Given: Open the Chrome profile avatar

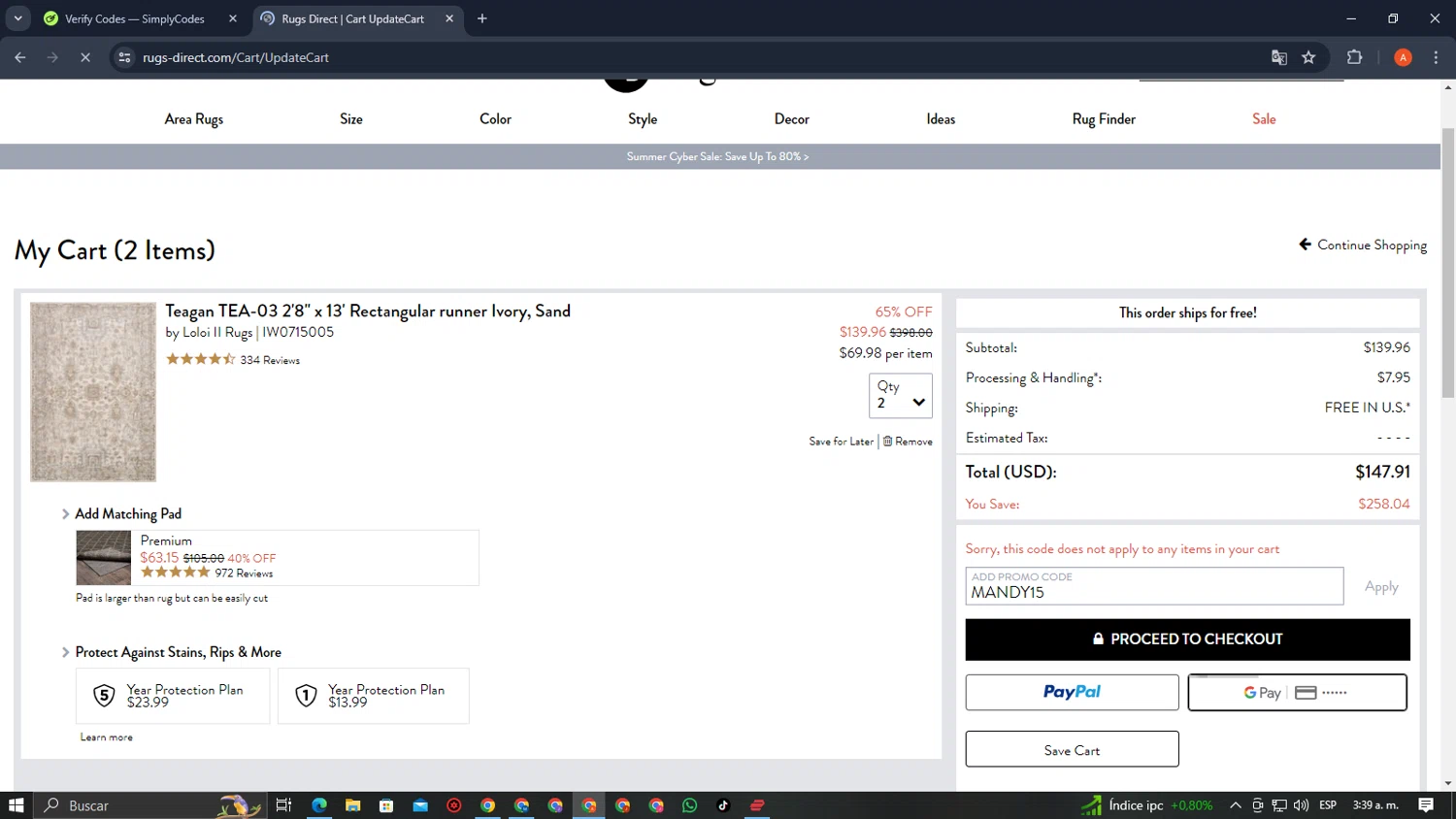Looking at the screenshot, I should click(1403, 57).
